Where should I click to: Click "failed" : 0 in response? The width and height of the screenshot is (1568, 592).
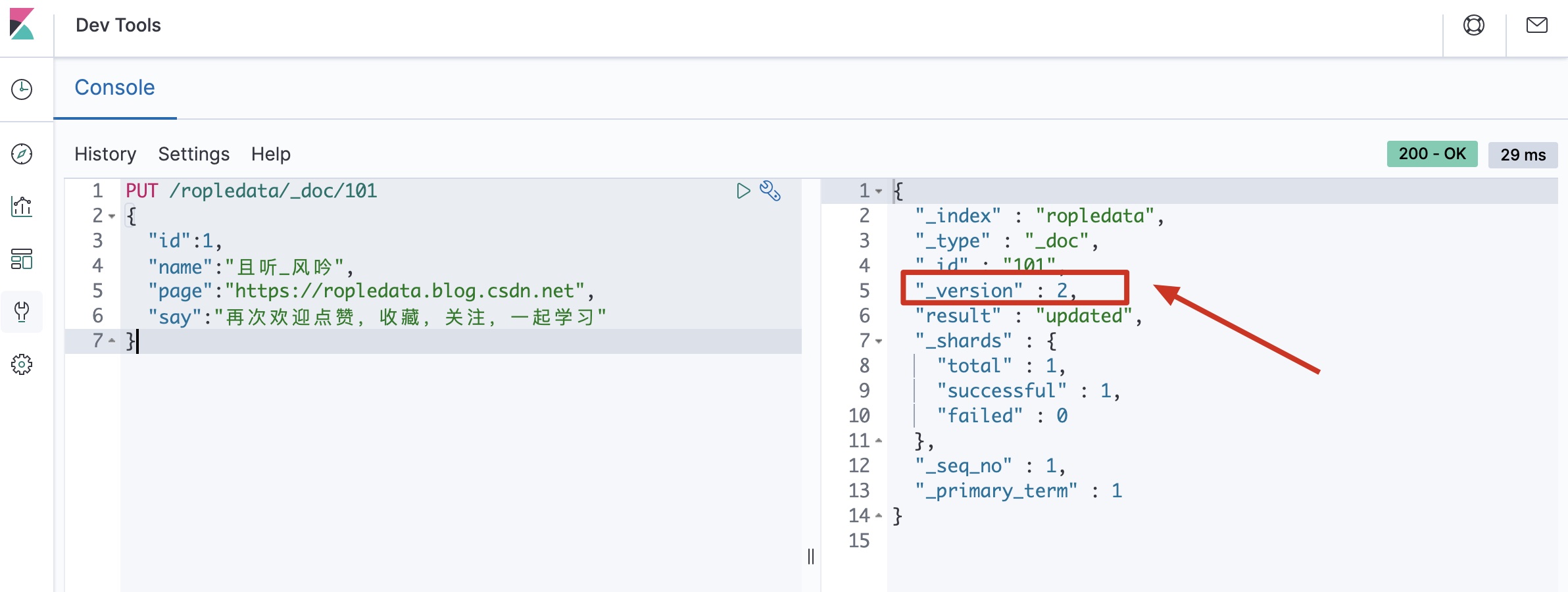tap(1002, 416)
